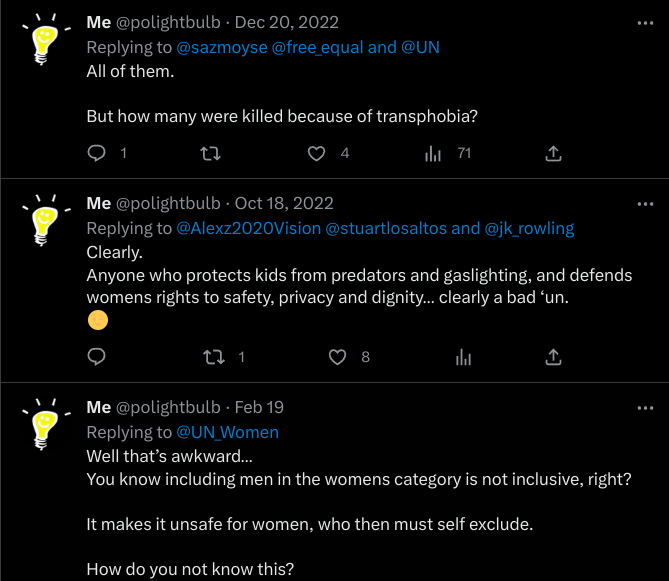View analytics showing 71 views
Screen dimensions: 669x581
tap(433, 153)
